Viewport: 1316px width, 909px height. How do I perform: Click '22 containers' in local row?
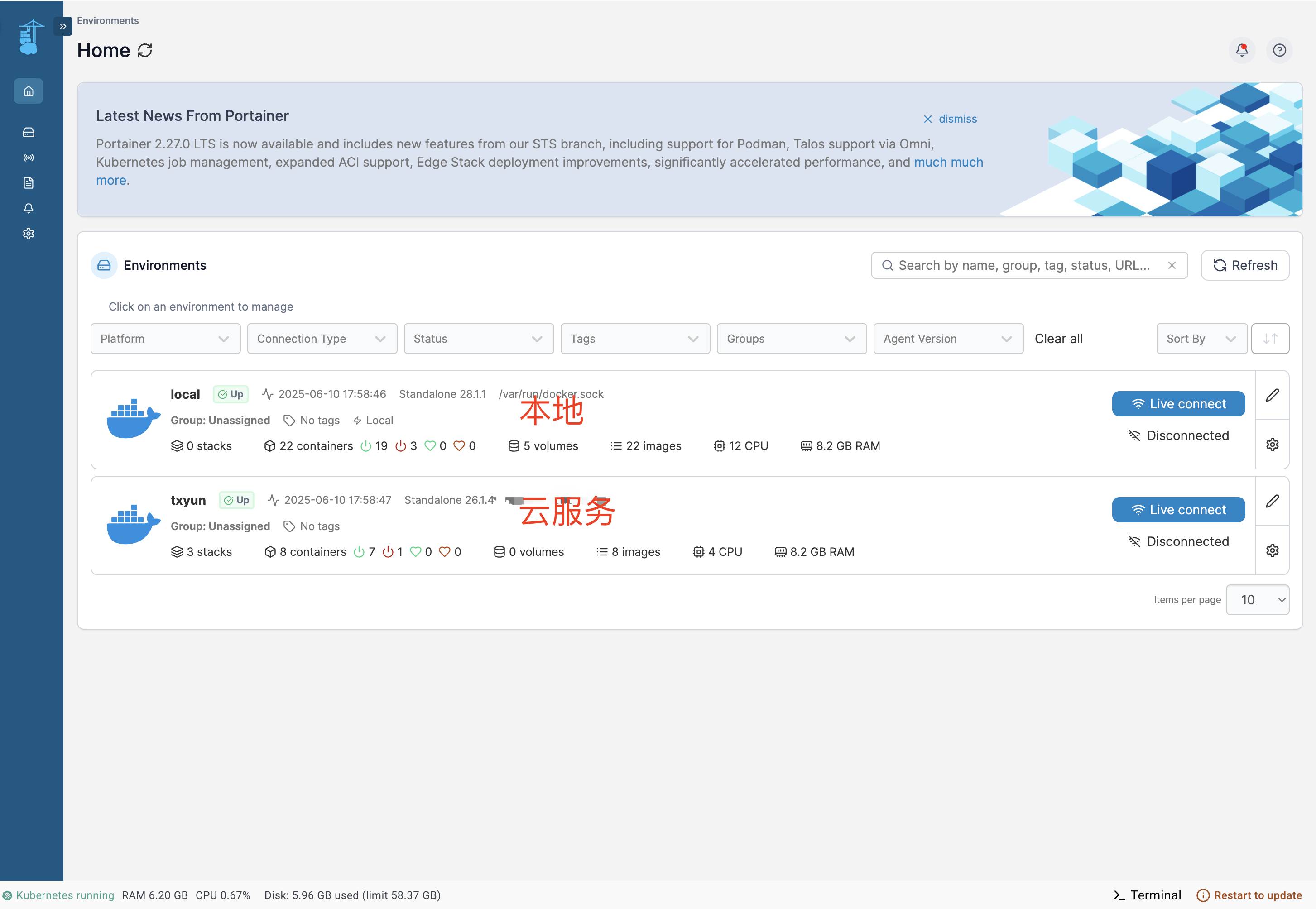(x=308, y=446)
